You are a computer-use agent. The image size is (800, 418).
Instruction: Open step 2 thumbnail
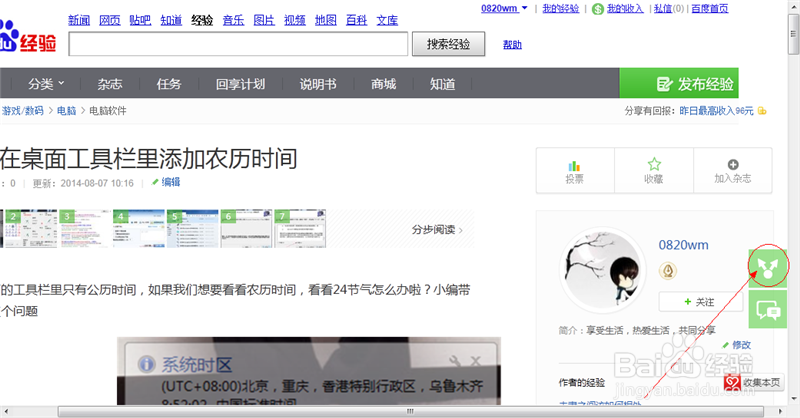point(31,228)
